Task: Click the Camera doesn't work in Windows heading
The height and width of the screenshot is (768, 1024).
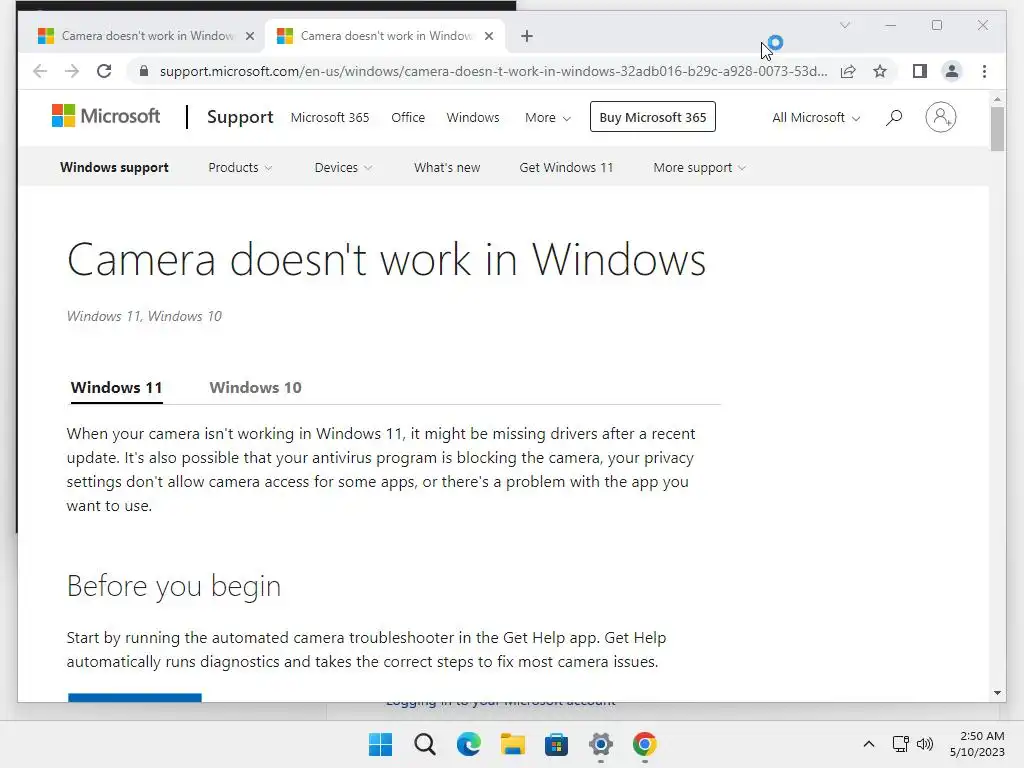Action: [x=386, y=259]
